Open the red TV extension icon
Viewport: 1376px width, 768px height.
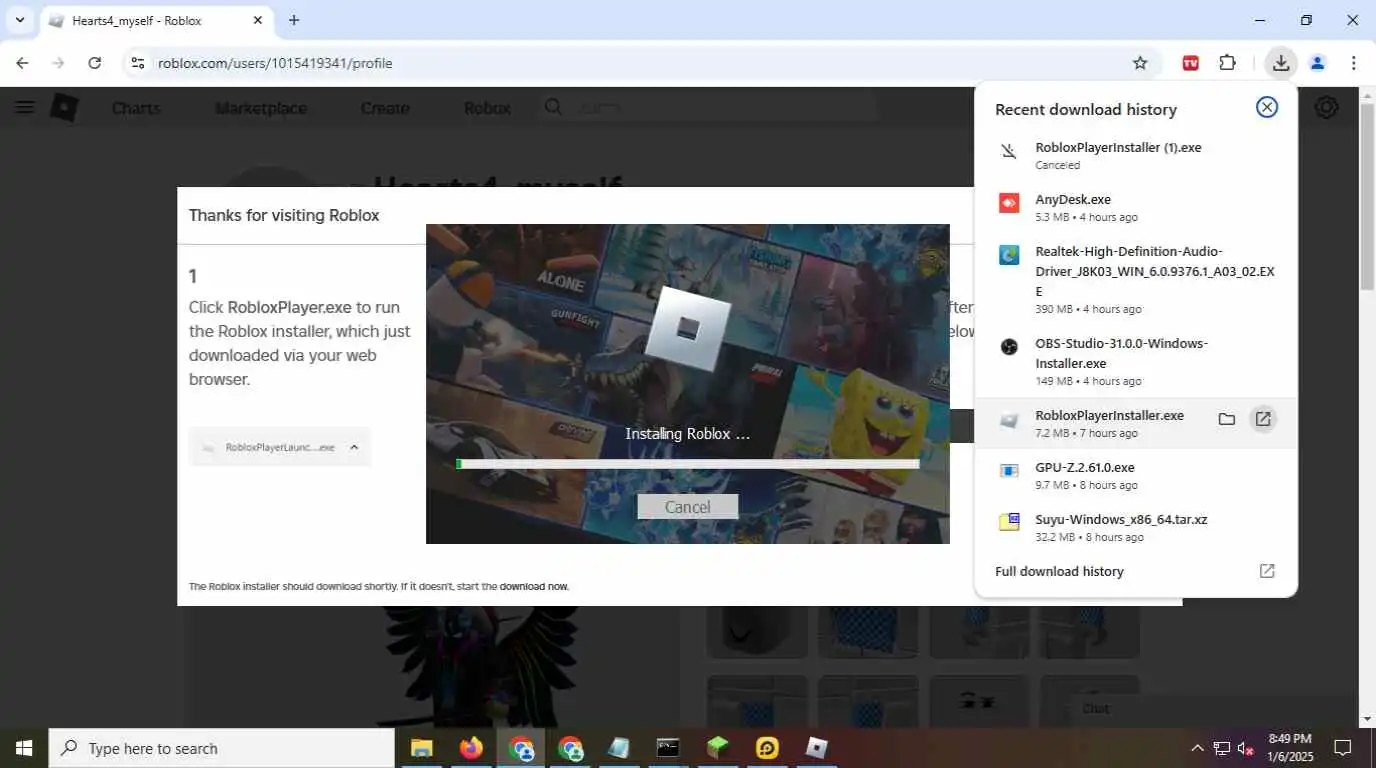1190,63
